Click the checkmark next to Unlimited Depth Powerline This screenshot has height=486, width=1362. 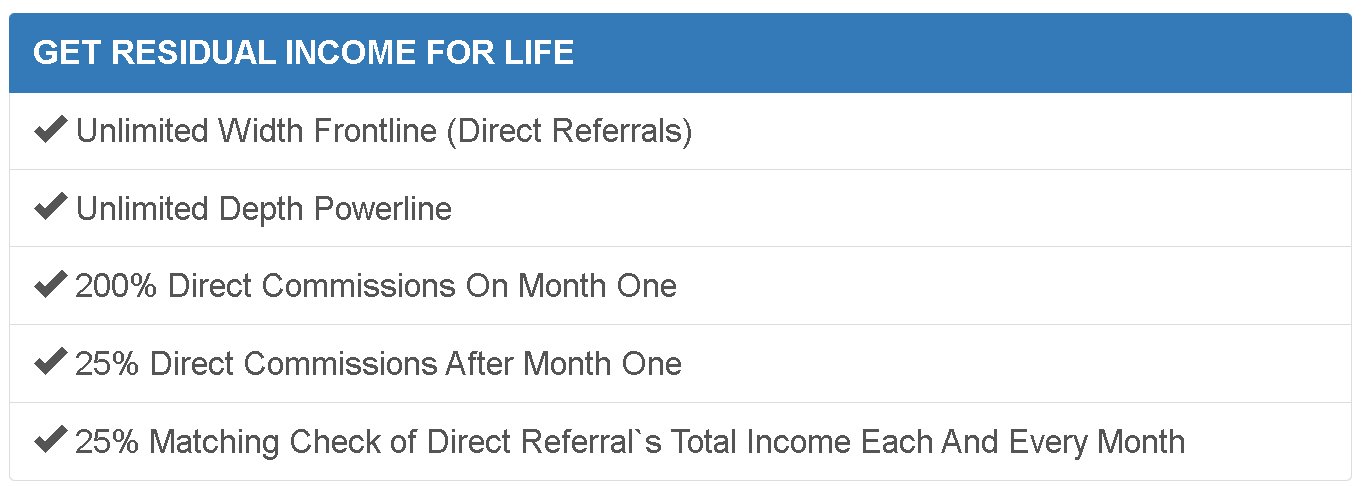coord(50,208)
